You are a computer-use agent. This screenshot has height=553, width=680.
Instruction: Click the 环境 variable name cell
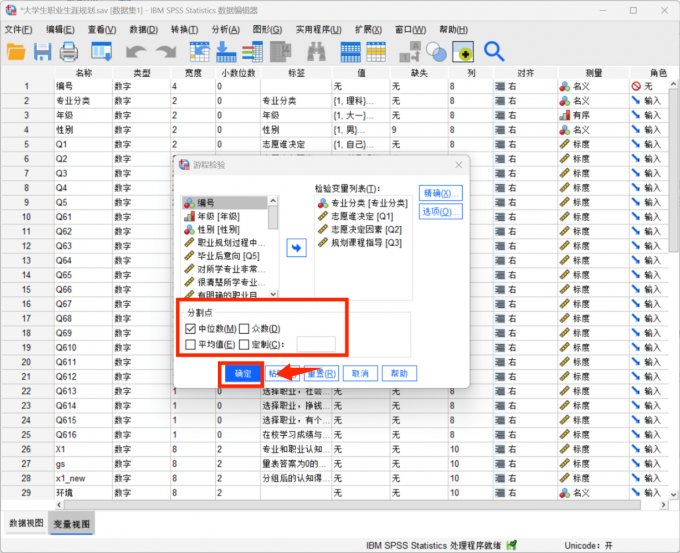(x=83, y=493)
